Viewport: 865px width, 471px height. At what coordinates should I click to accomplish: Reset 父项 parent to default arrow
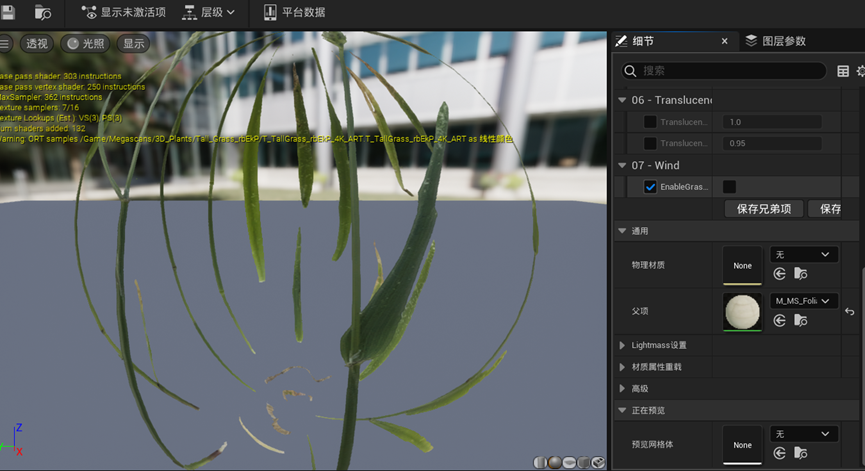[850, 312]
